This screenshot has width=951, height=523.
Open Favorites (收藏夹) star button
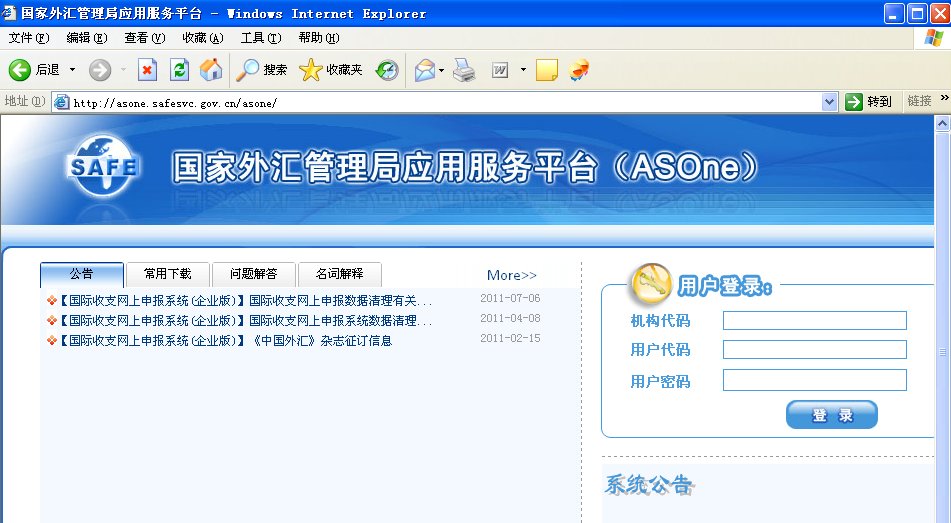[331, 70]
